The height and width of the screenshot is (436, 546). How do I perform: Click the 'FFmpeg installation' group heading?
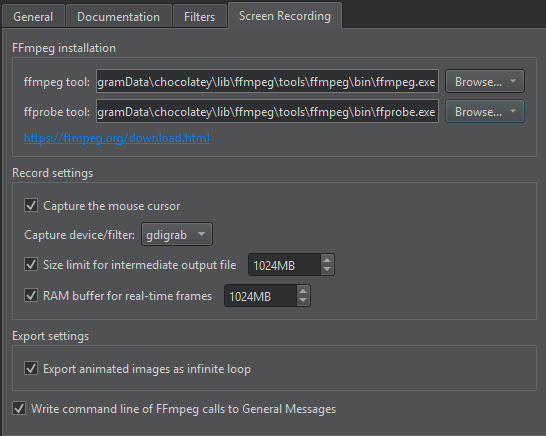[64, 48]
